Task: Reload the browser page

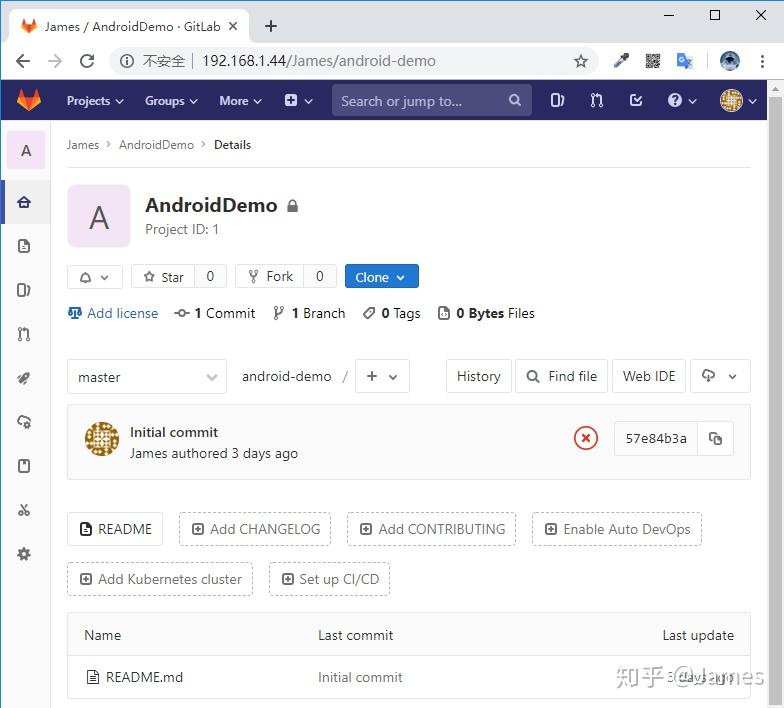Action: click(x=87, y=61)
